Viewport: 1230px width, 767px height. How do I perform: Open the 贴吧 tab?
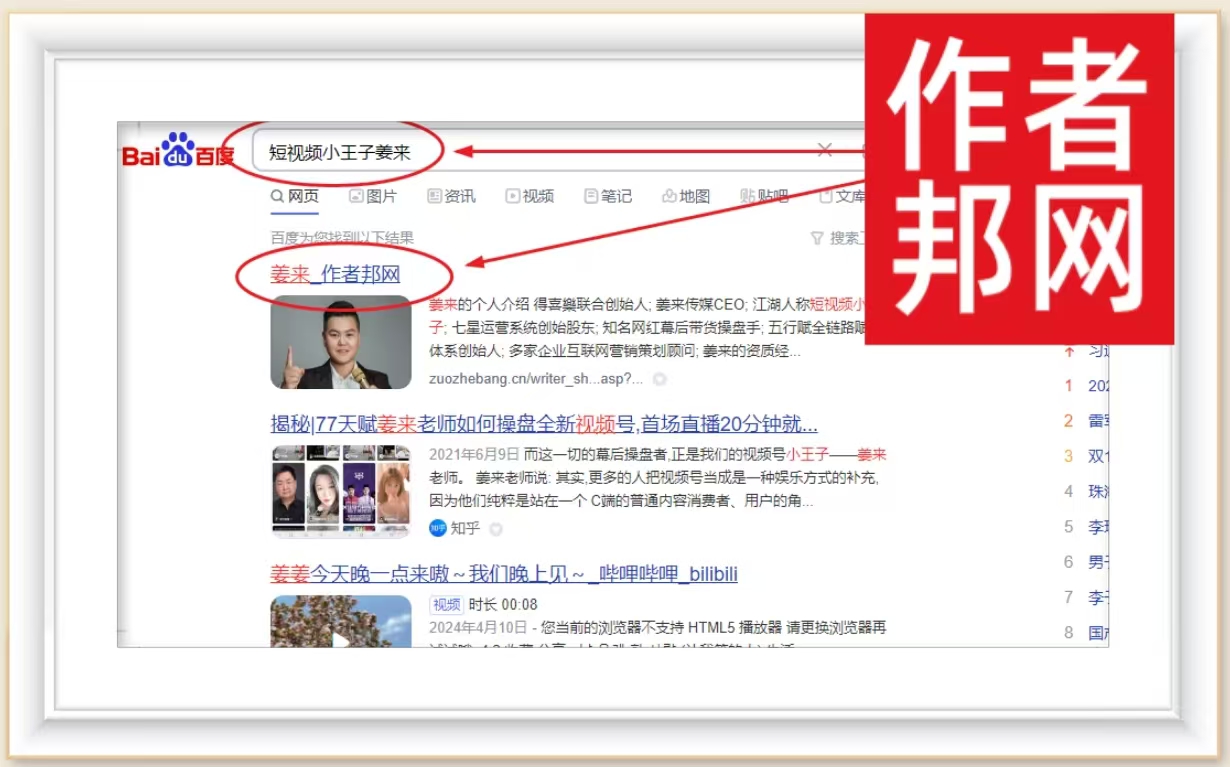point(764,196)
